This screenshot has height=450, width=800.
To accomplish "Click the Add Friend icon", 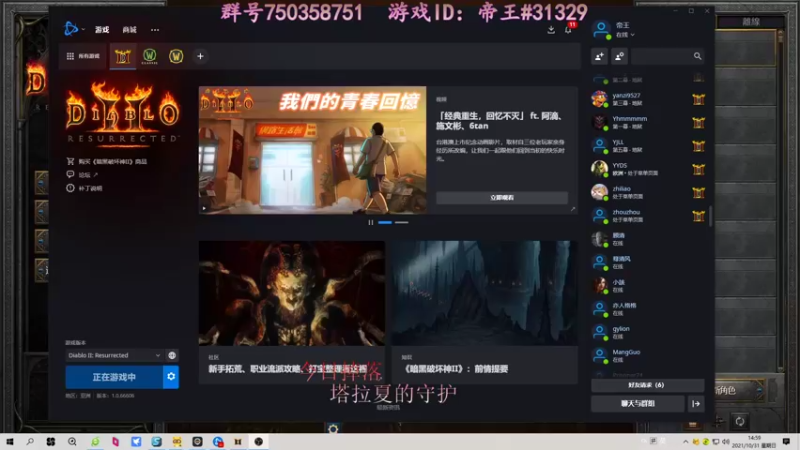I will 599,56.
